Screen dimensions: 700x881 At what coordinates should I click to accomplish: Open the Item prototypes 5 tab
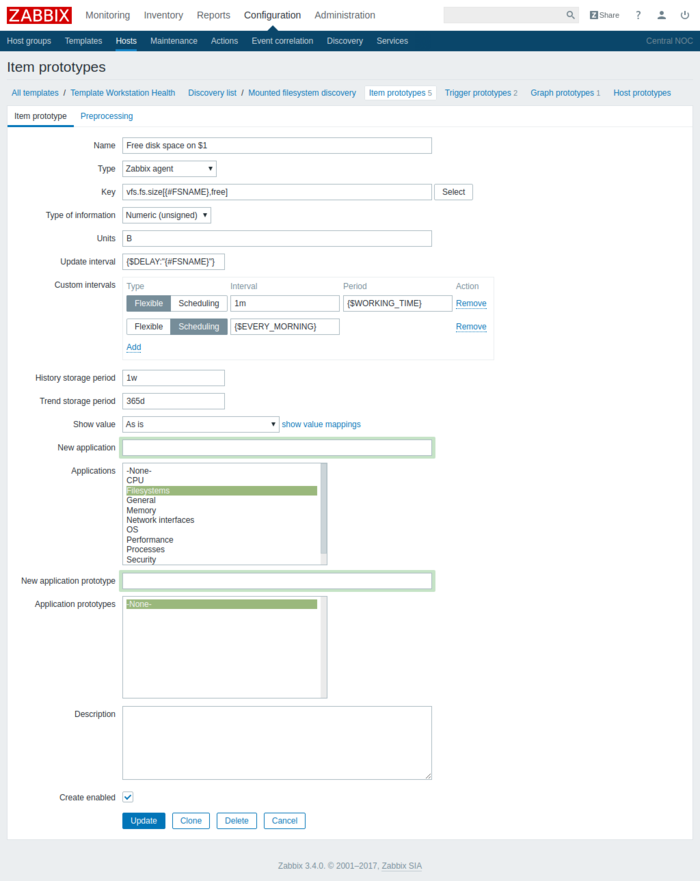click(400, 93)
